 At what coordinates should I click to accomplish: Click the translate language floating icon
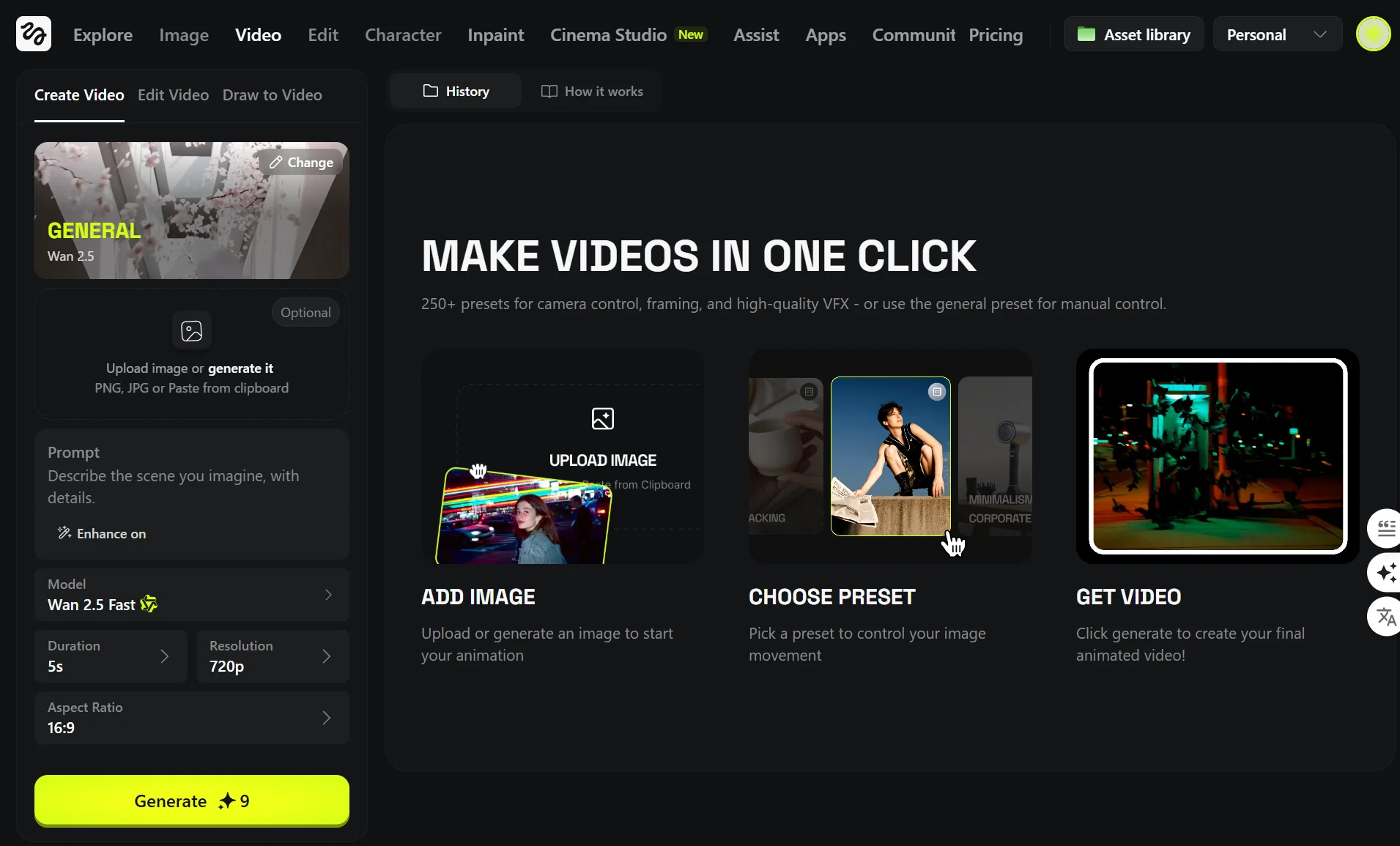1385,617
